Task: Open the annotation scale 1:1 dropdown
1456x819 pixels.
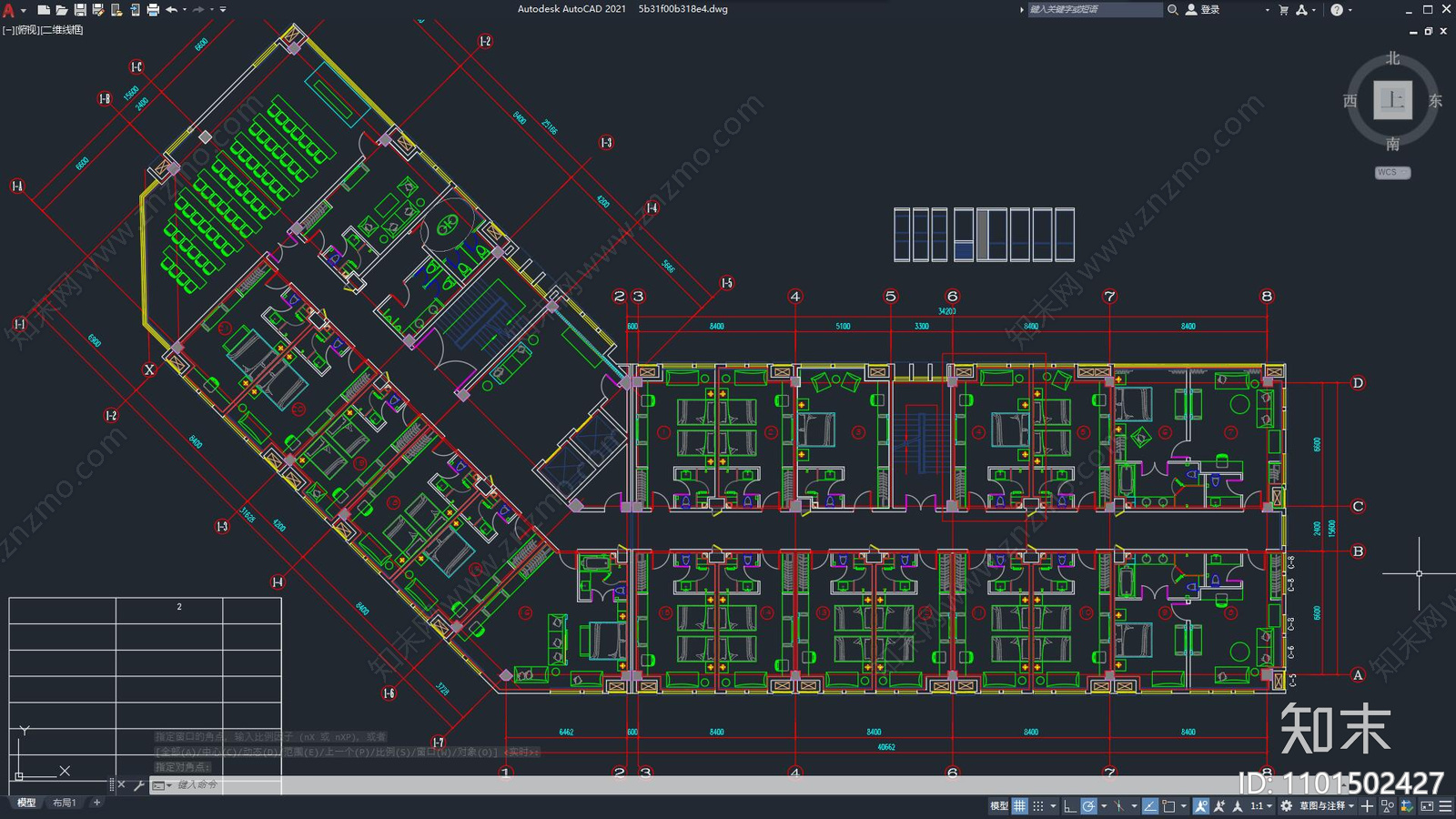Action: (x=1261, y=806)
